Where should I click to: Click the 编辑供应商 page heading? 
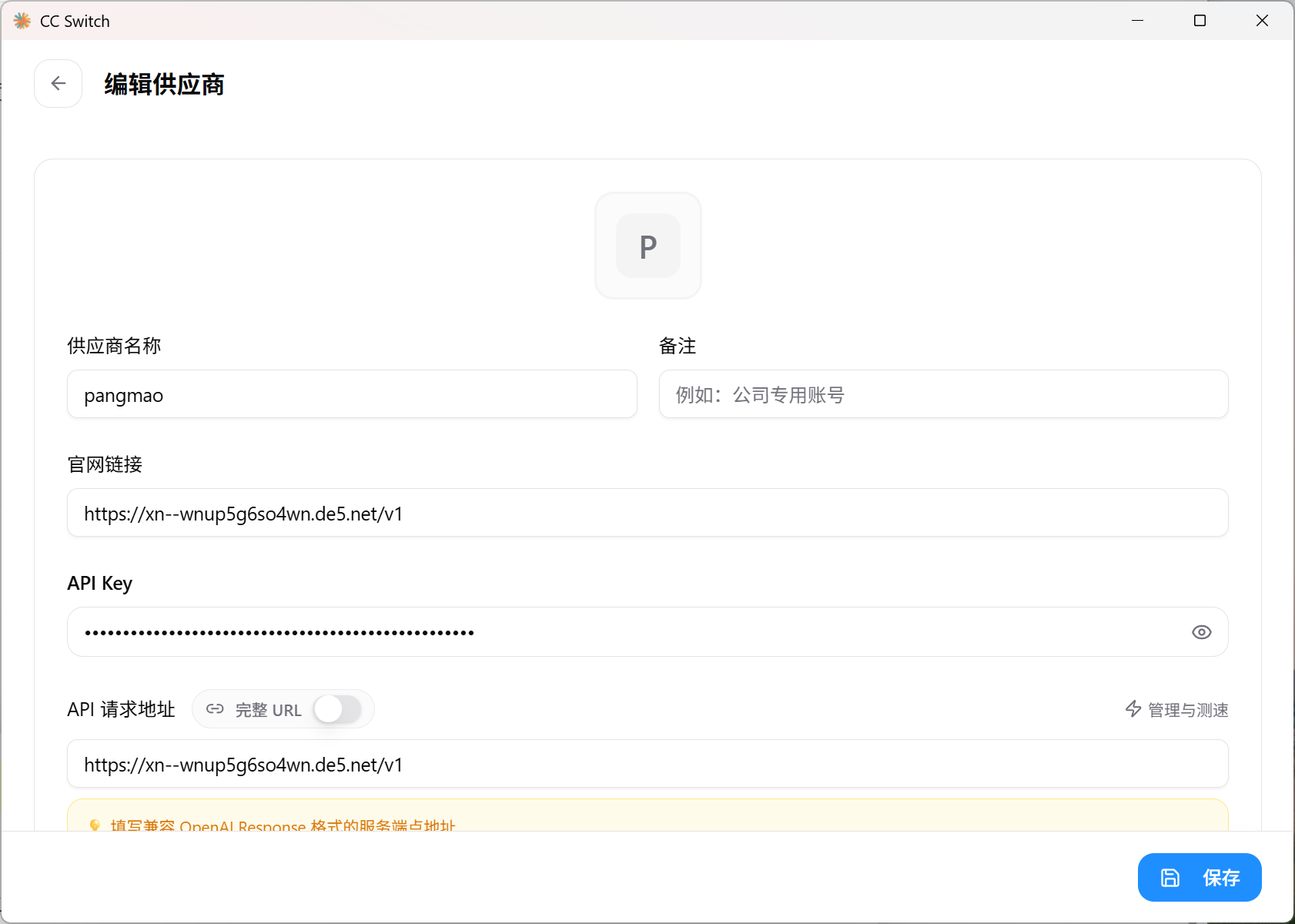164,84
